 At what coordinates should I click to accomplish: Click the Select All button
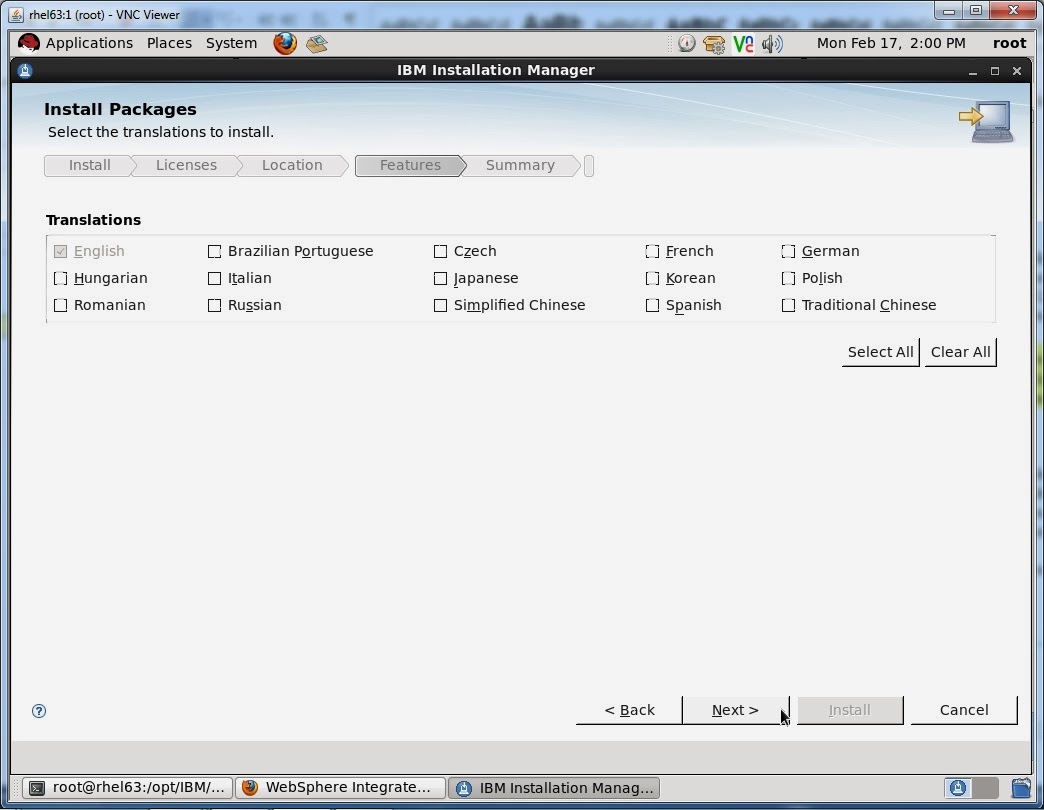click(x=879, y=352)
